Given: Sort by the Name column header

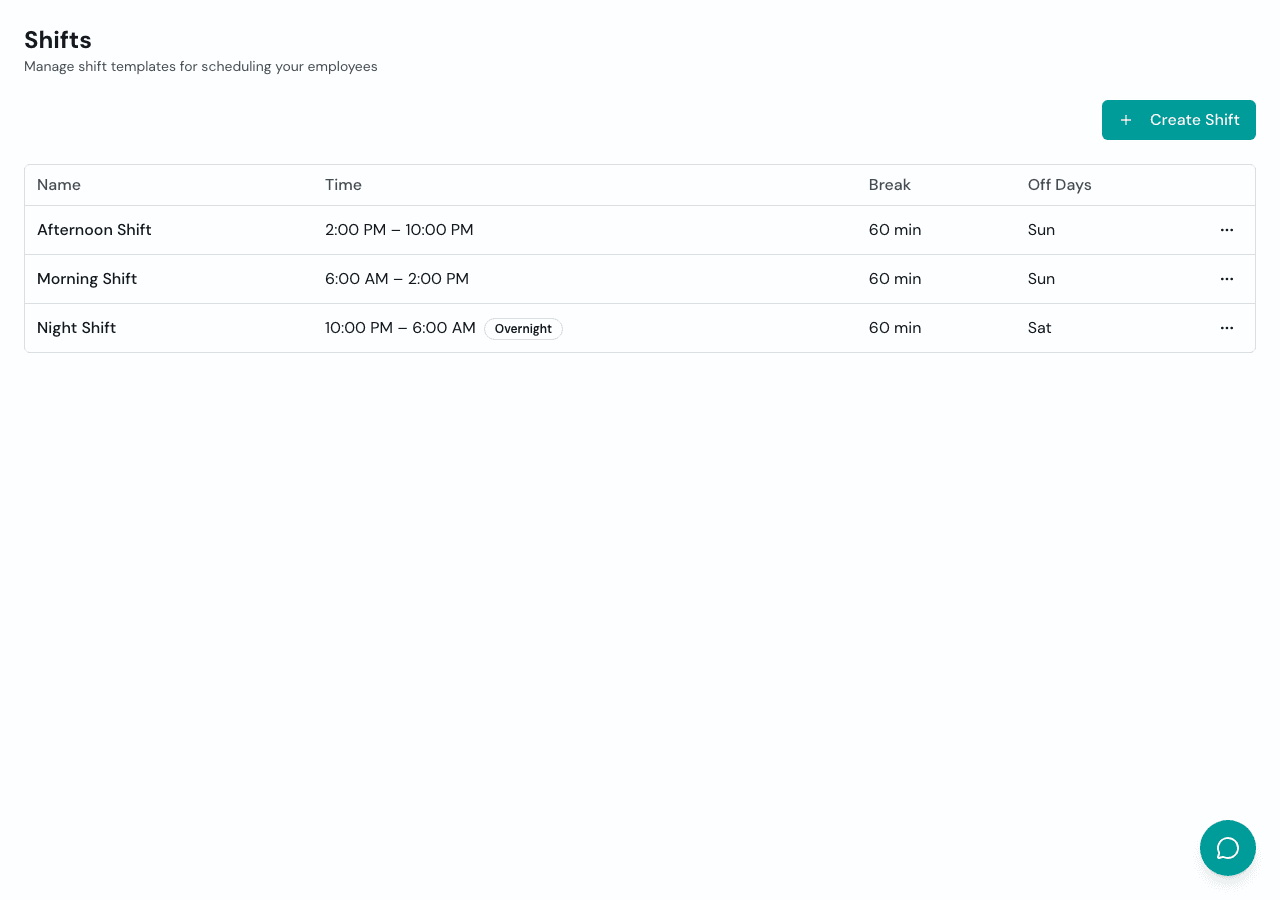Looking at the screenshot, I should click(58, 185).
